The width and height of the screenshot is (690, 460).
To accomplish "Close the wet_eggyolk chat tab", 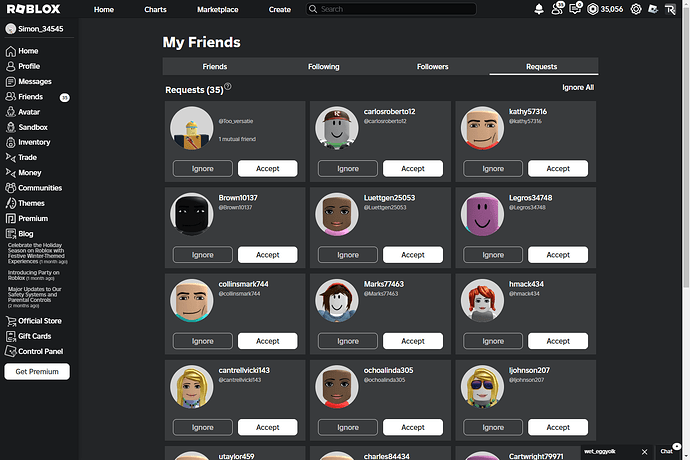I will click(x=645, y=452).
